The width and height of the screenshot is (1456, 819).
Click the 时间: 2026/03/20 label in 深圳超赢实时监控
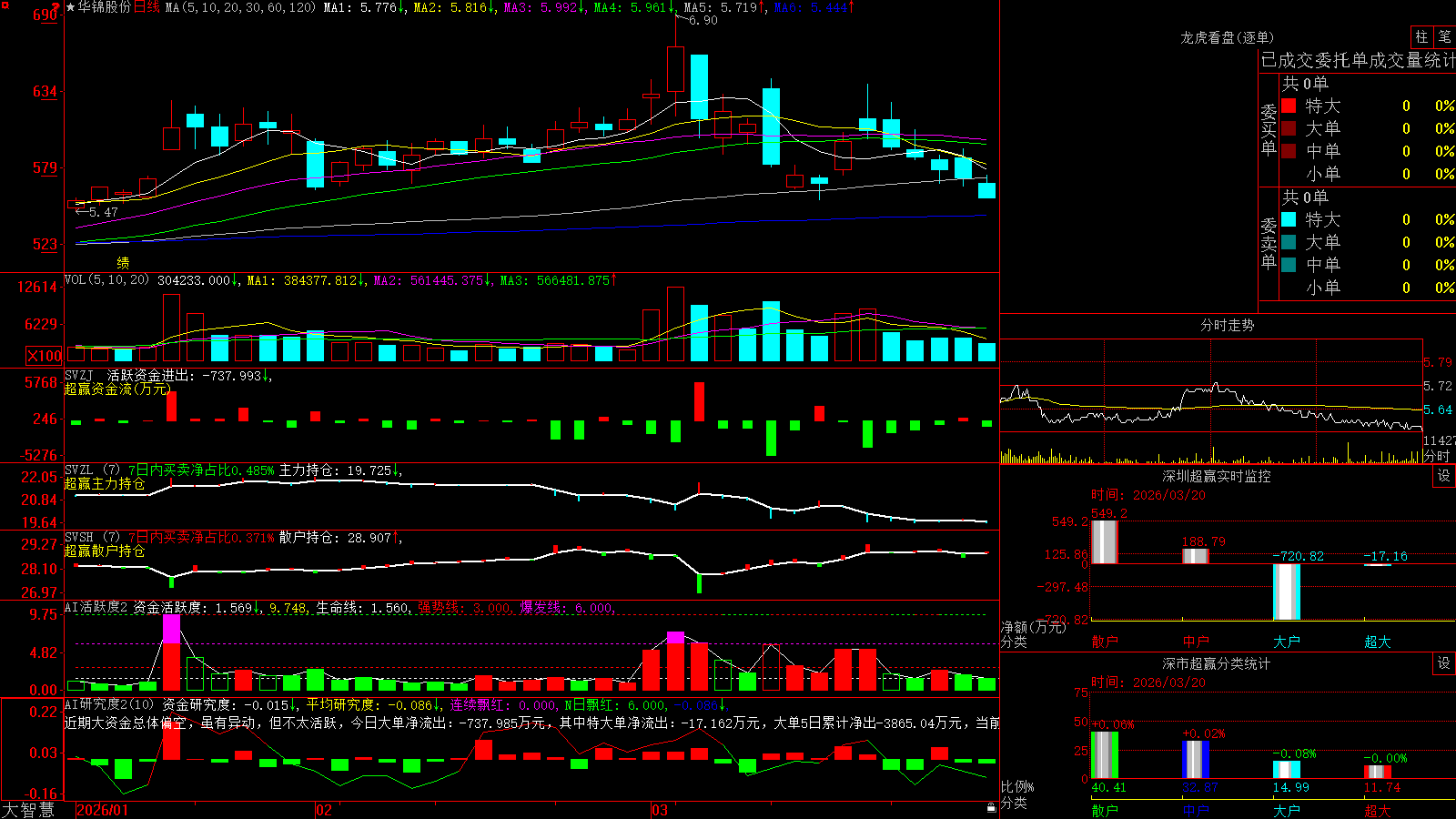1148,495
